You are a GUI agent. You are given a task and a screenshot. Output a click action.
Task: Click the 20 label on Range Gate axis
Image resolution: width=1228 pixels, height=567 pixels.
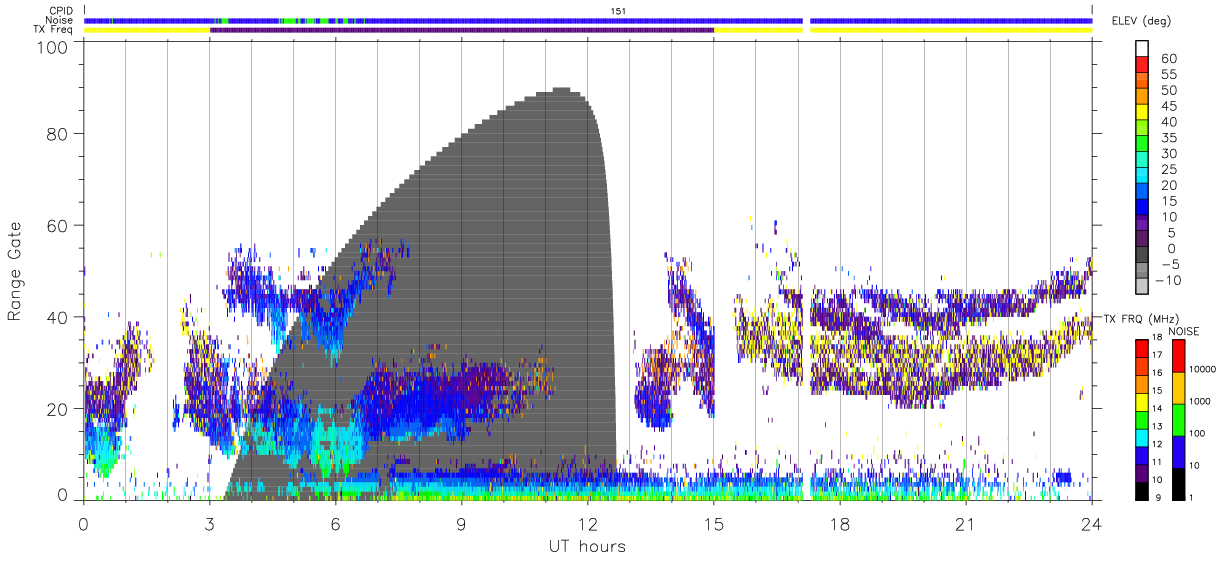[57, 410]
